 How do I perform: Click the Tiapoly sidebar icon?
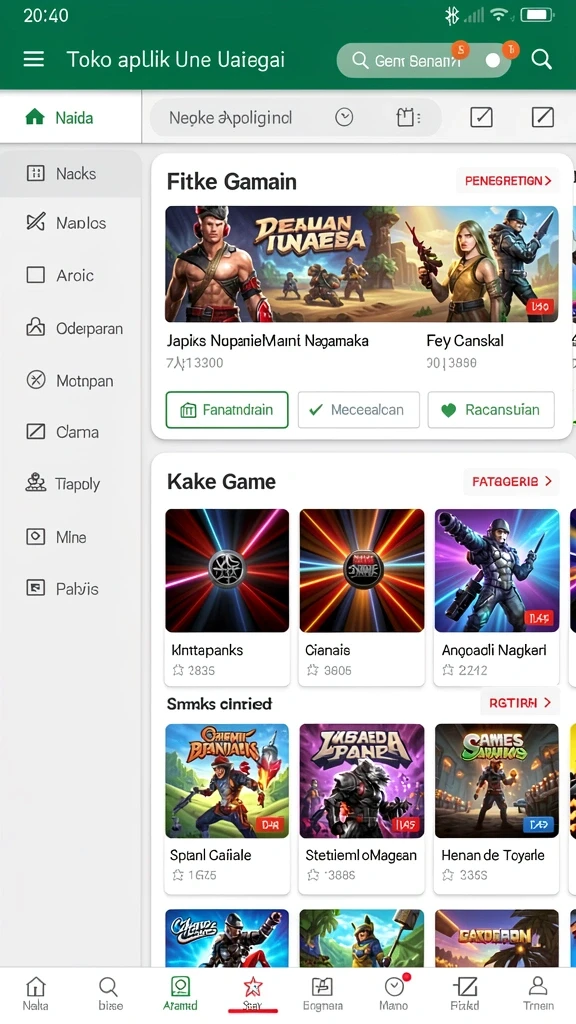coord(35,483)
